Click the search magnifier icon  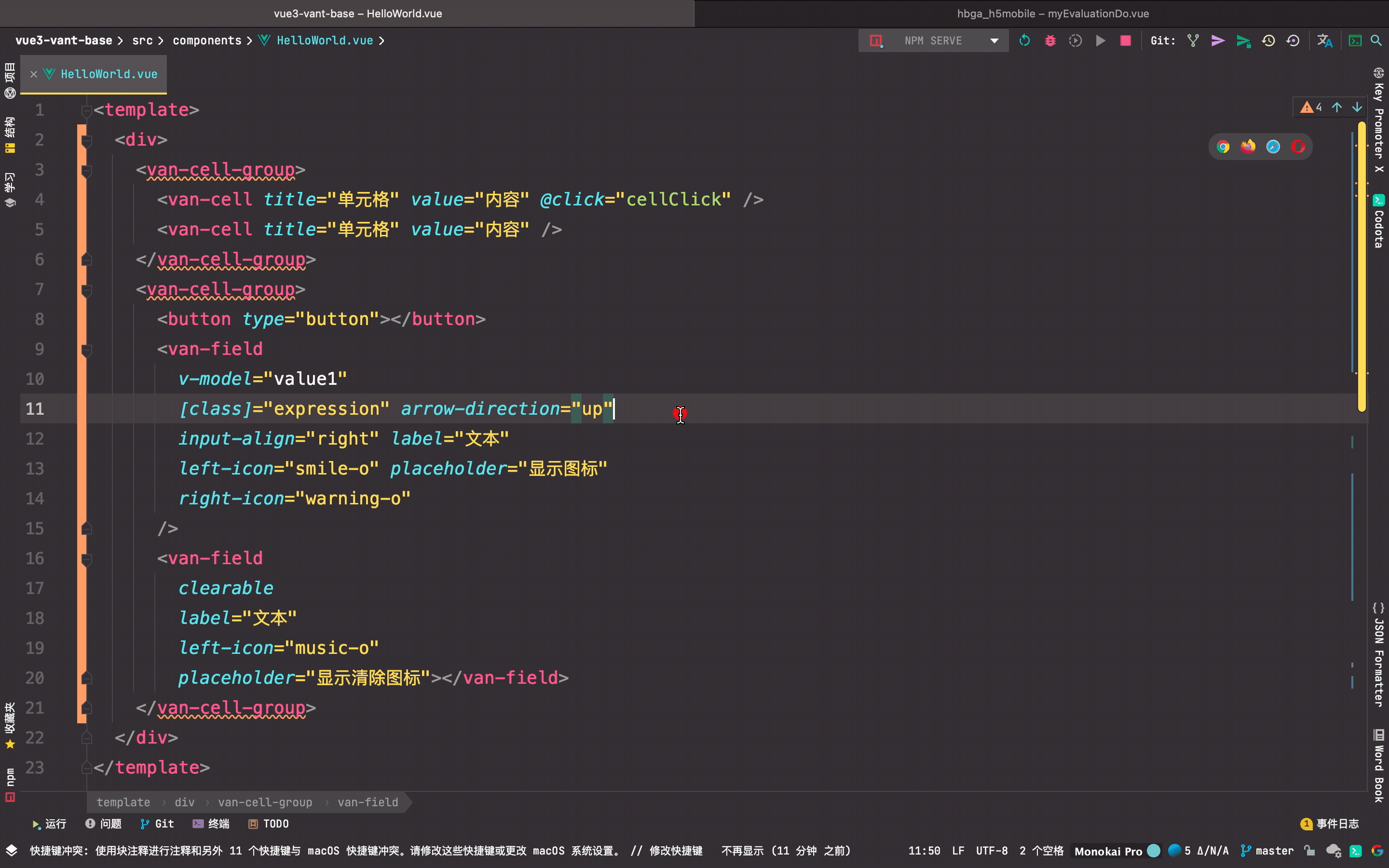tap(1376, 41)
